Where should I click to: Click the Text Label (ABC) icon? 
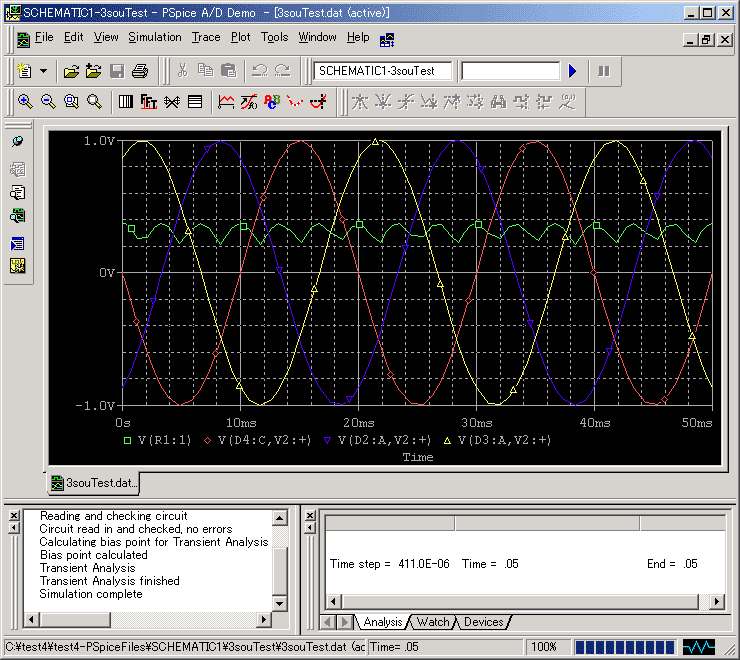272,101
